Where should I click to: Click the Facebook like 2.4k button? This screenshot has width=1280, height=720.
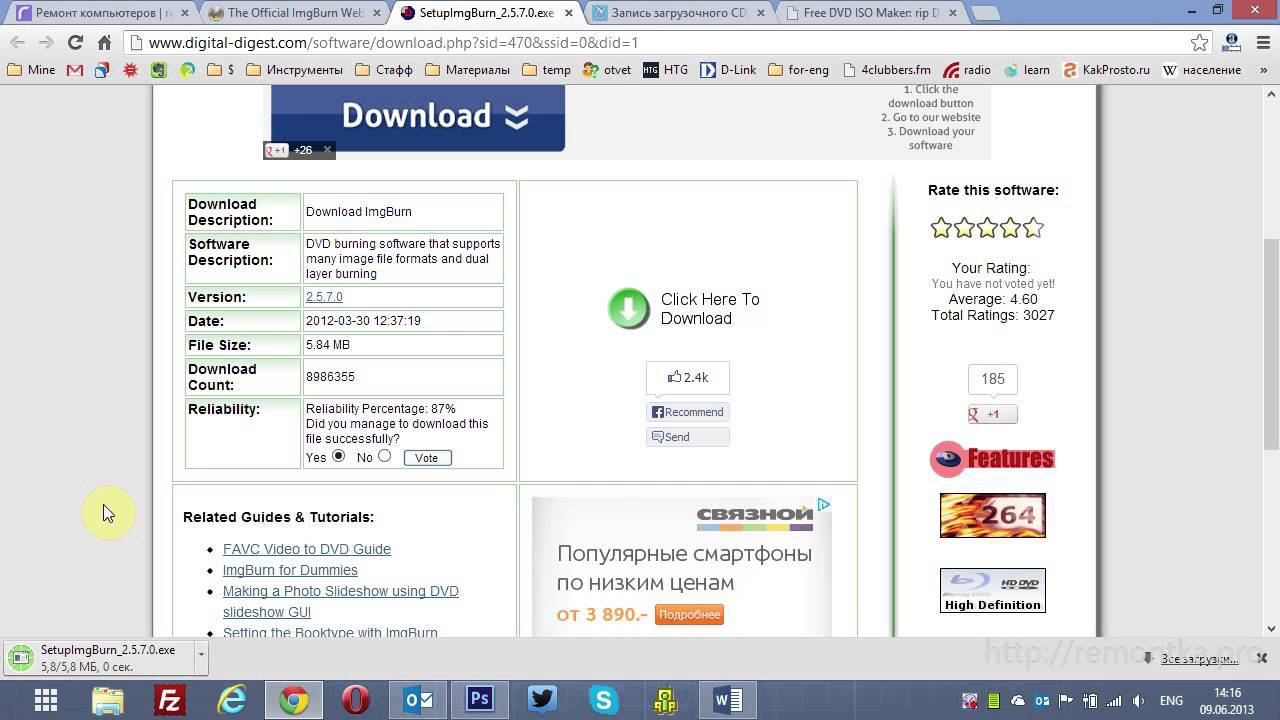click(x=688, y=377)
